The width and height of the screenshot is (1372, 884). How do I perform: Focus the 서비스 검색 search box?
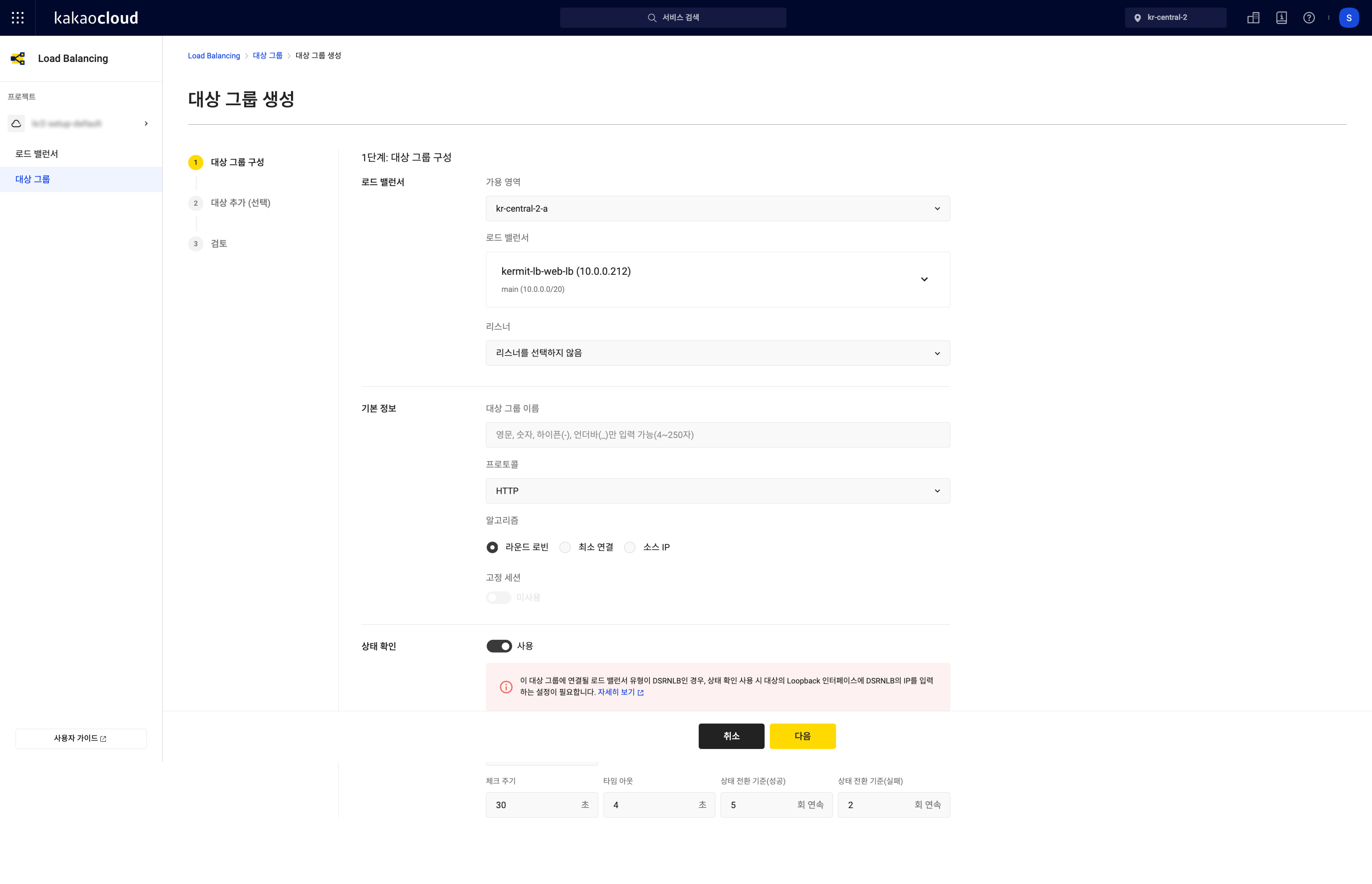click(x=673, y=18)
